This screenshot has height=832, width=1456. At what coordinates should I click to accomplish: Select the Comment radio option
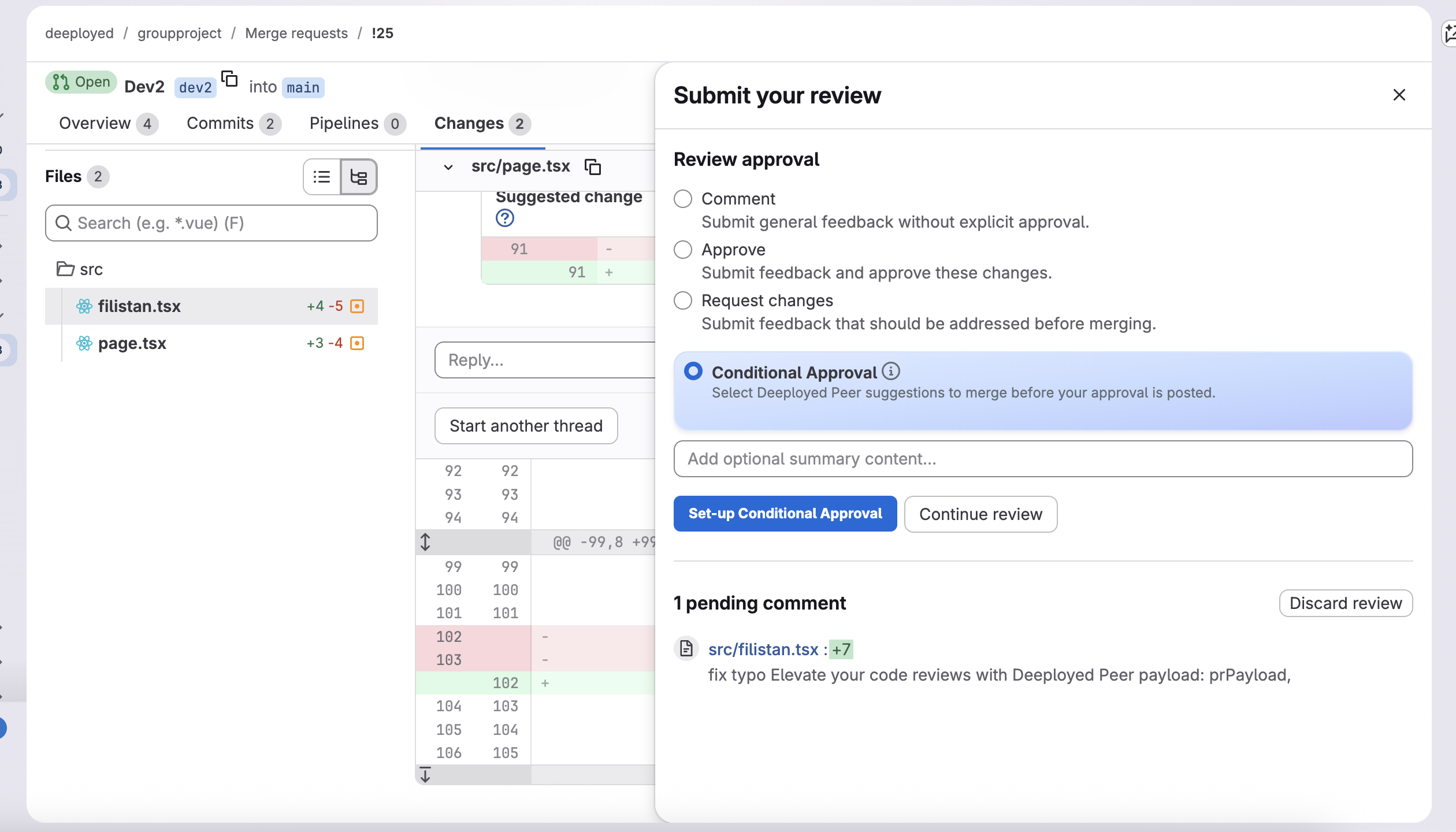click(683, 199)
